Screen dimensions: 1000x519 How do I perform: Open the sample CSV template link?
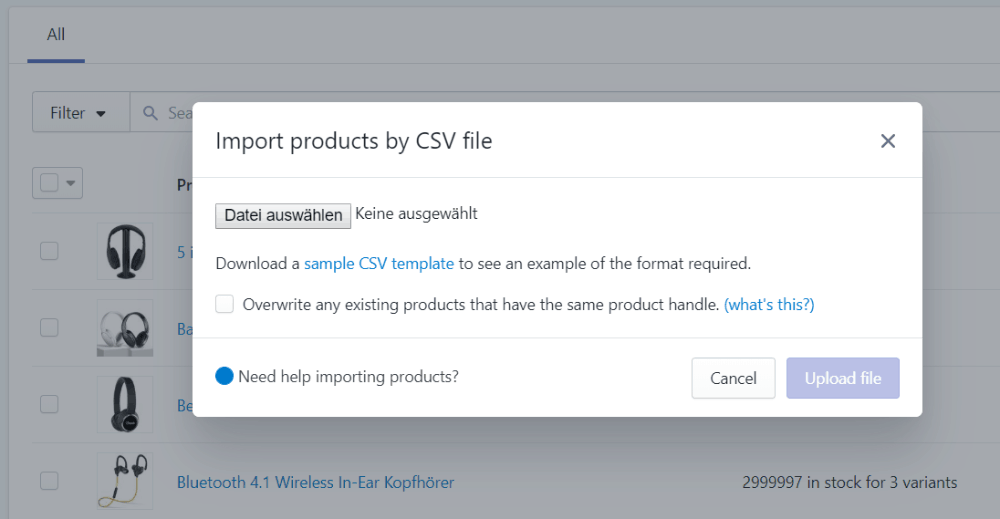tap(379, 263)
